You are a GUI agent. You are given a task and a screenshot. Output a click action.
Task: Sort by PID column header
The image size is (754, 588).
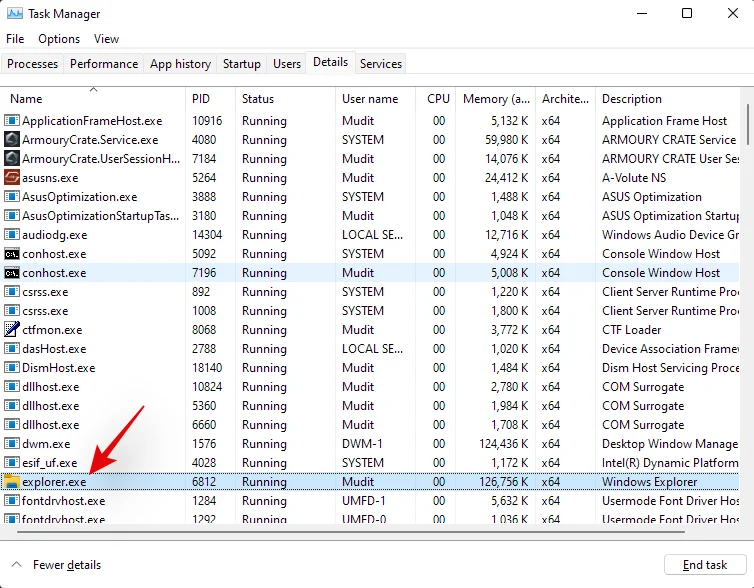pyautogui.click(x=202, y=99)
